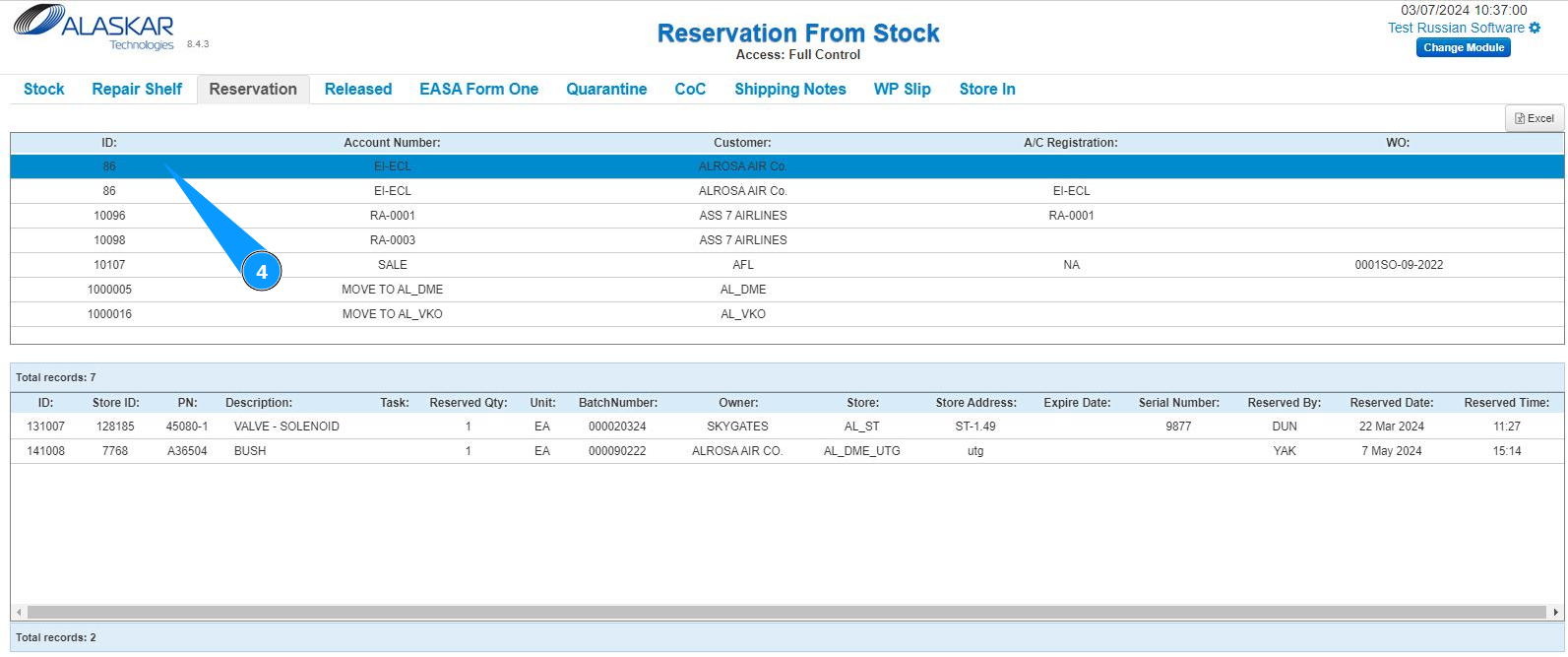Select the Shipping Notes tab
The width and height of the screenshot is (1568, 657).
pos(789,89)
